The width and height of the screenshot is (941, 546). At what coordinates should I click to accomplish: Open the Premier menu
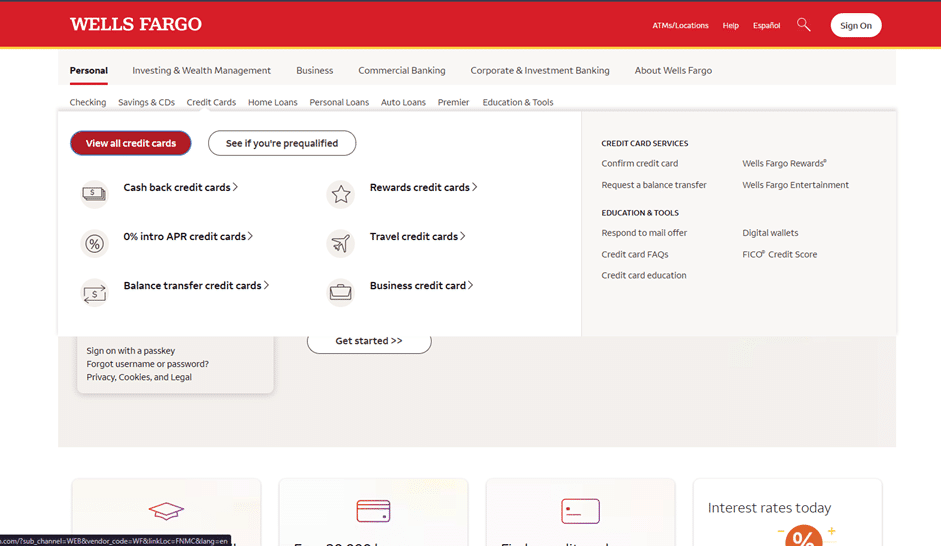[453, 102]
